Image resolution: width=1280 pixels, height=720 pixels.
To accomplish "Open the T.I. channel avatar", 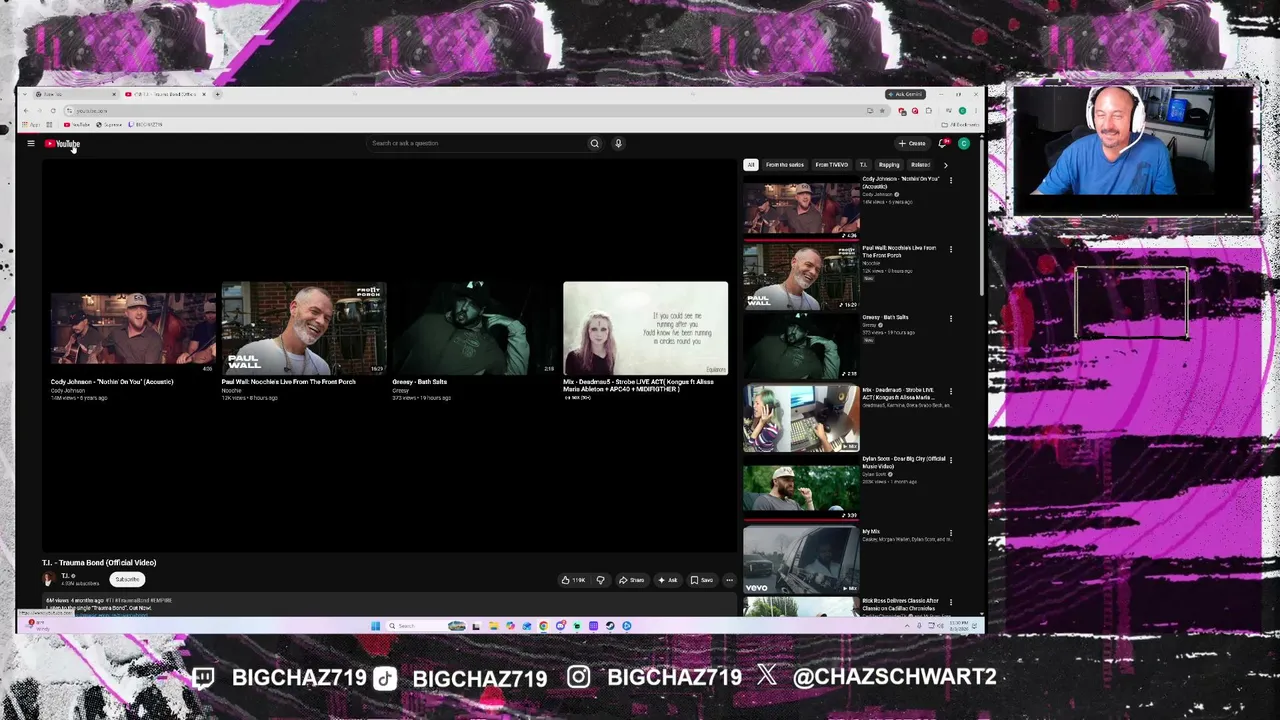I will (48, 579).
